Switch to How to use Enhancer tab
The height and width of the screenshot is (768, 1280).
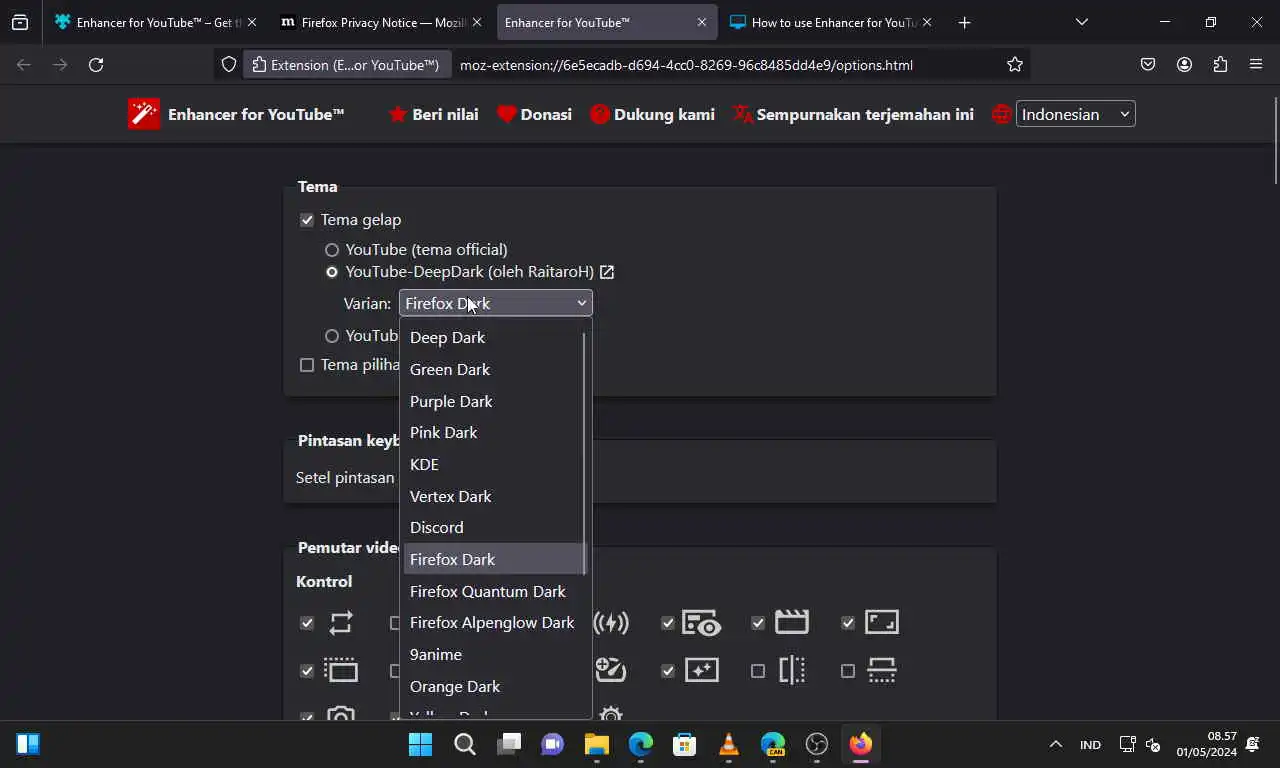click(x=832, y=22)
